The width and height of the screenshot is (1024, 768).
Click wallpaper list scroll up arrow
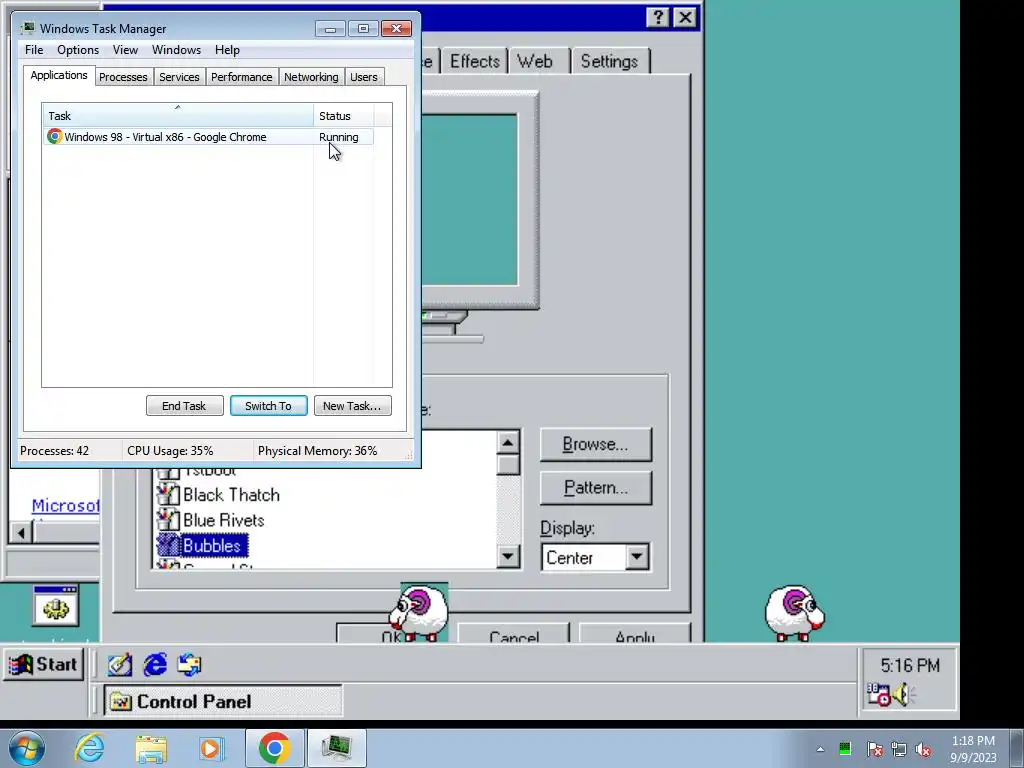(508, 442)
